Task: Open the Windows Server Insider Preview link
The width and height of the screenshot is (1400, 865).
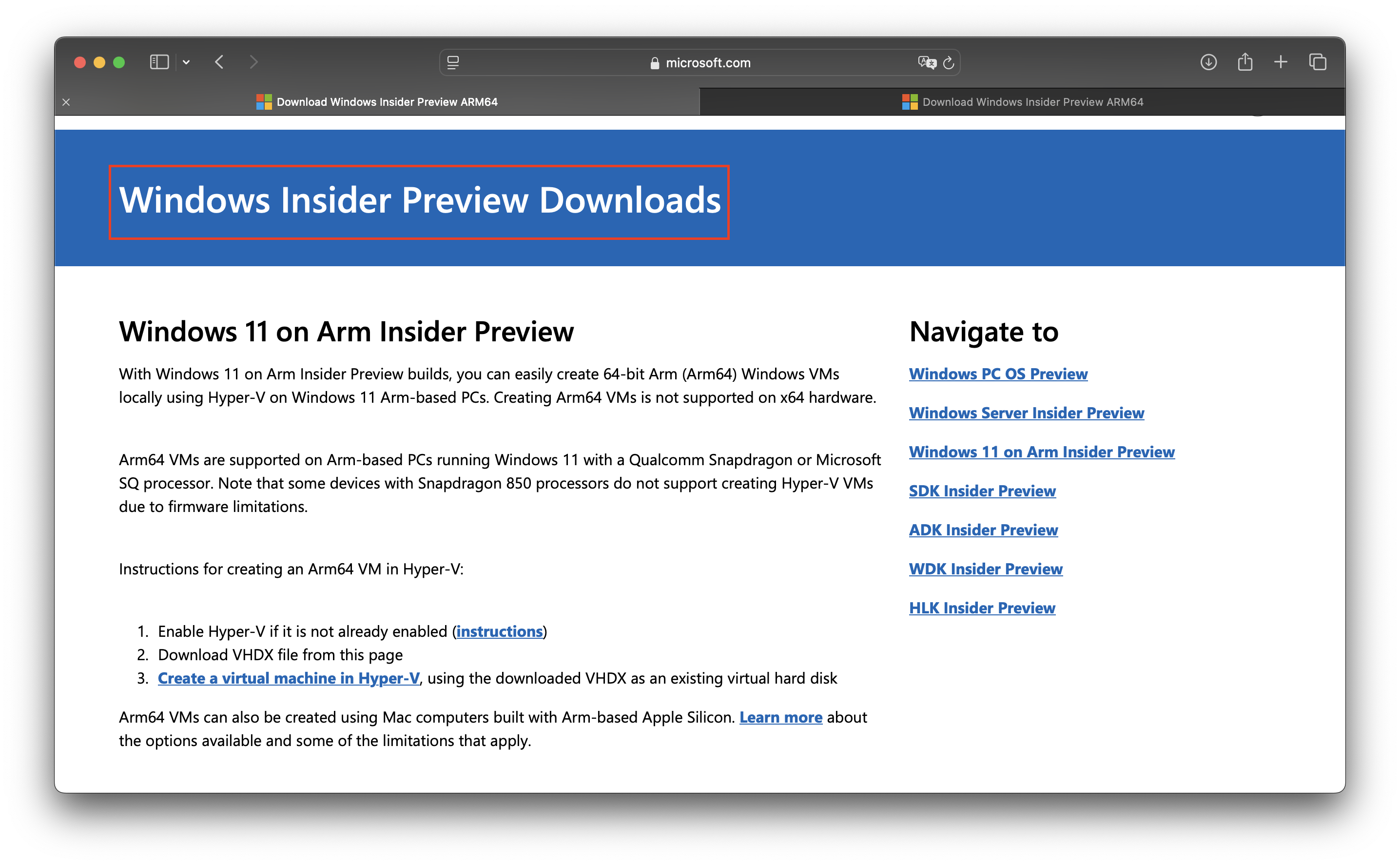Action: tap(1027, 413)
